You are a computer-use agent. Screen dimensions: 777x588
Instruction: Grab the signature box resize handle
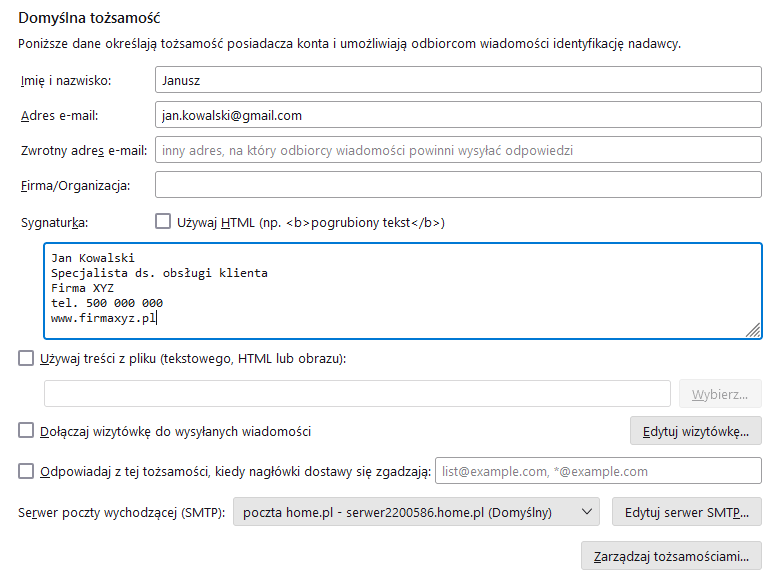tap(753, 330)
